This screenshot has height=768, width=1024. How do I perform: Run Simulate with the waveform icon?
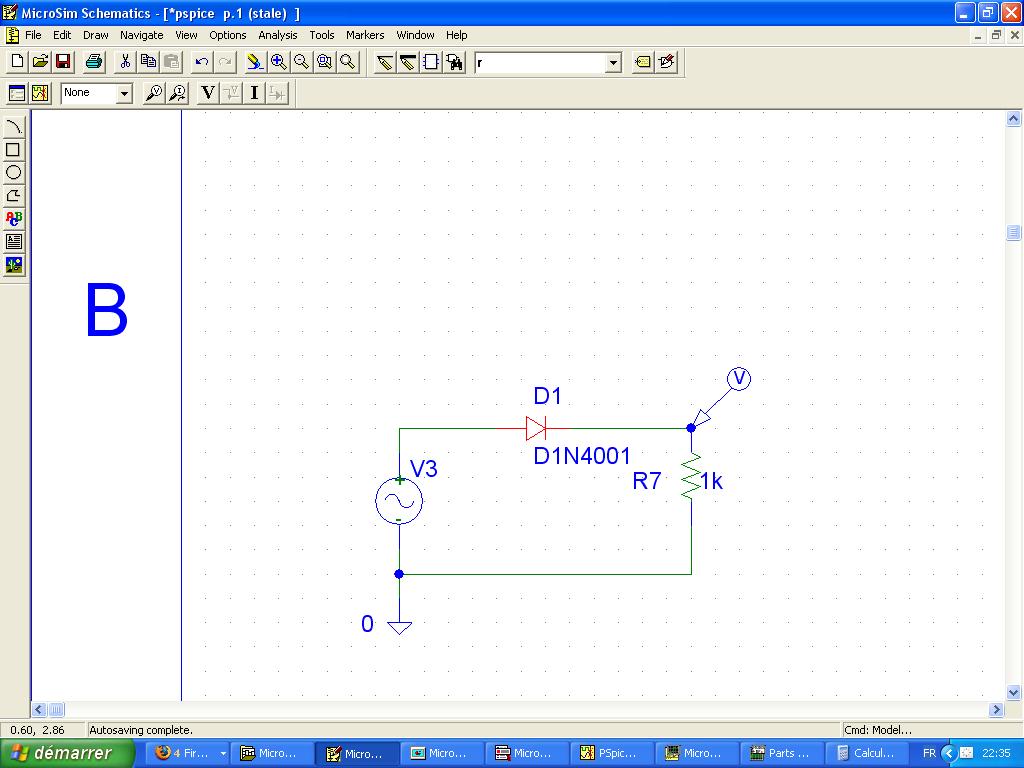click(x=40, y=93)
